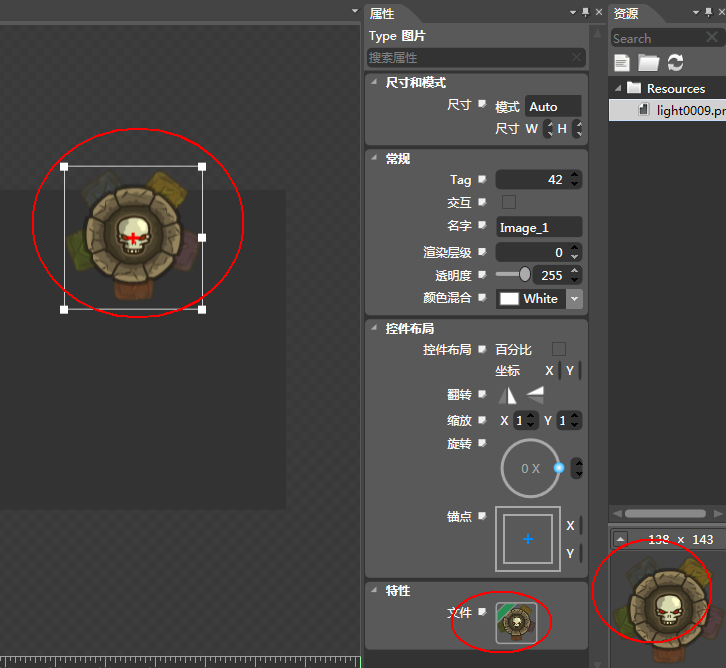
Task: Switch to the 资源 tab
Action: pyautogui.click(x=626, y=13)
